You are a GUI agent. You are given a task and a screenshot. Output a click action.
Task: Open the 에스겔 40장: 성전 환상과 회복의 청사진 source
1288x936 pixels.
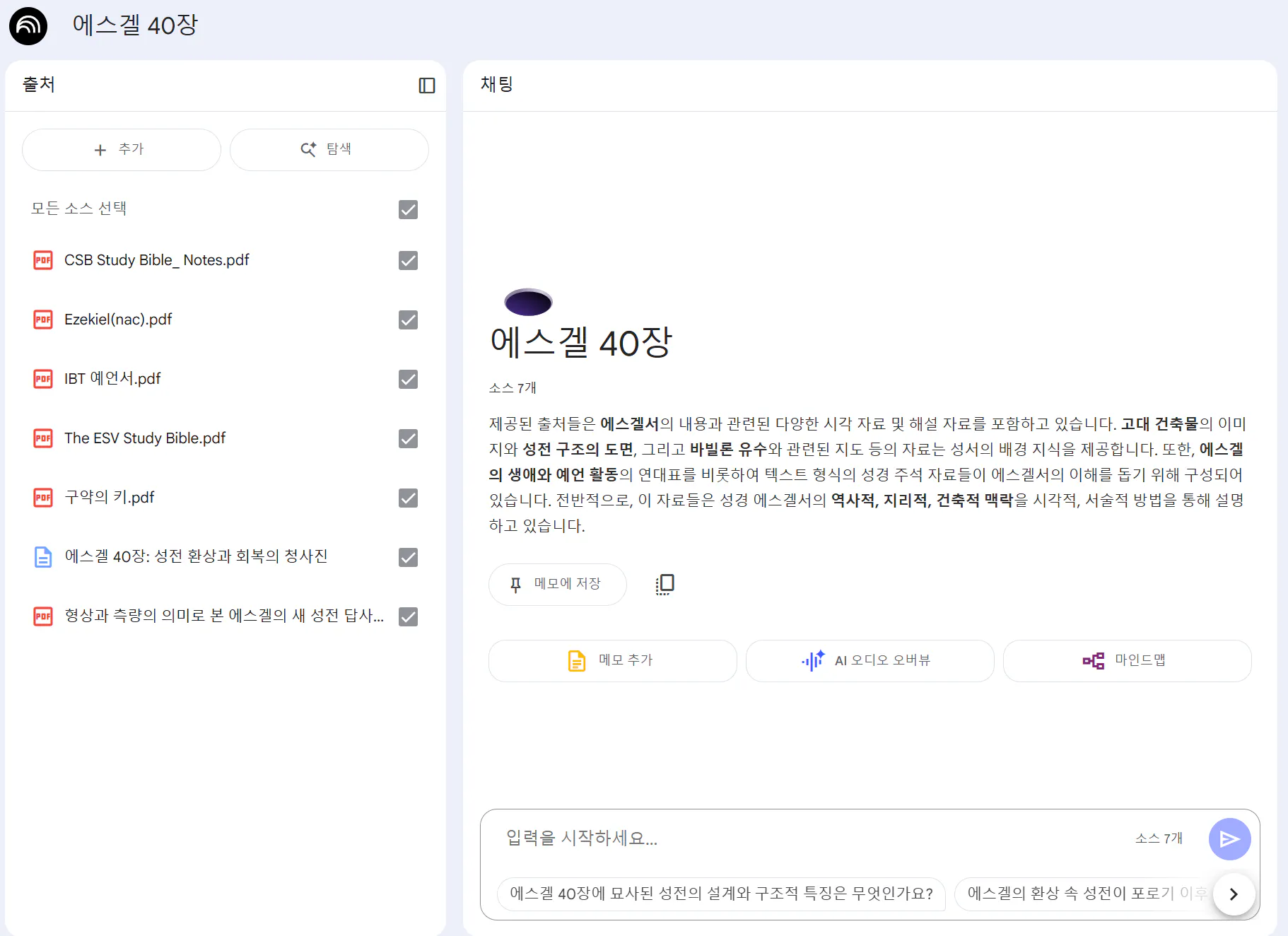coord(196,557)
